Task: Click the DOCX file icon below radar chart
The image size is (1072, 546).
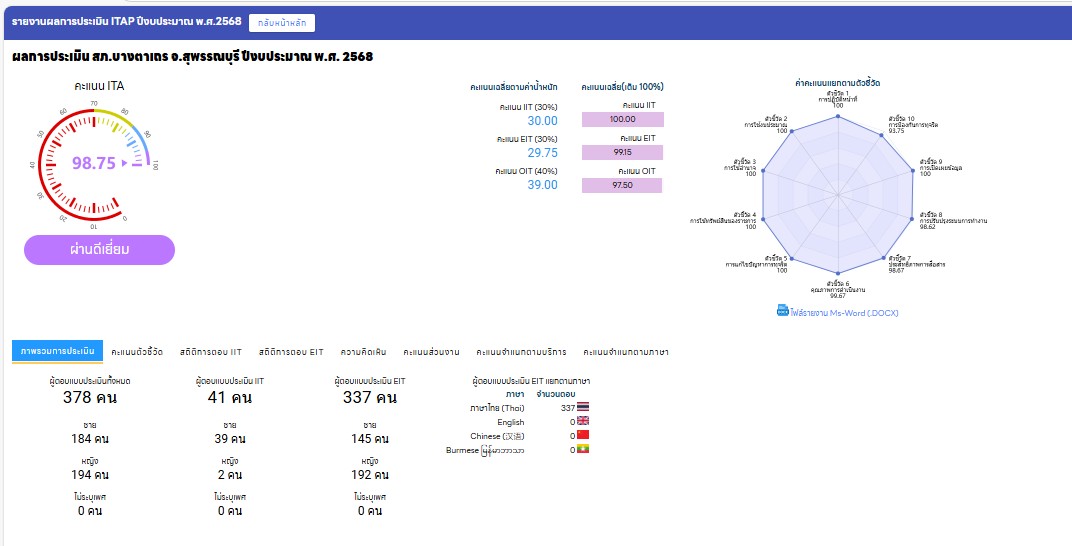Action: pyautogui.click(x=783, y=311)
